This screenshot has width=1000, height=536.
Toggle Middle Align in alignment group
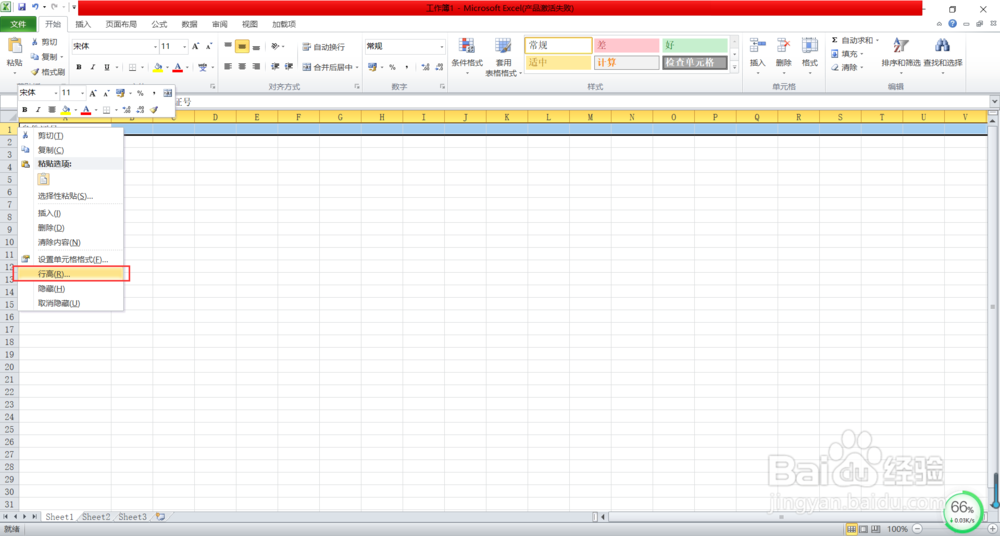242,47
